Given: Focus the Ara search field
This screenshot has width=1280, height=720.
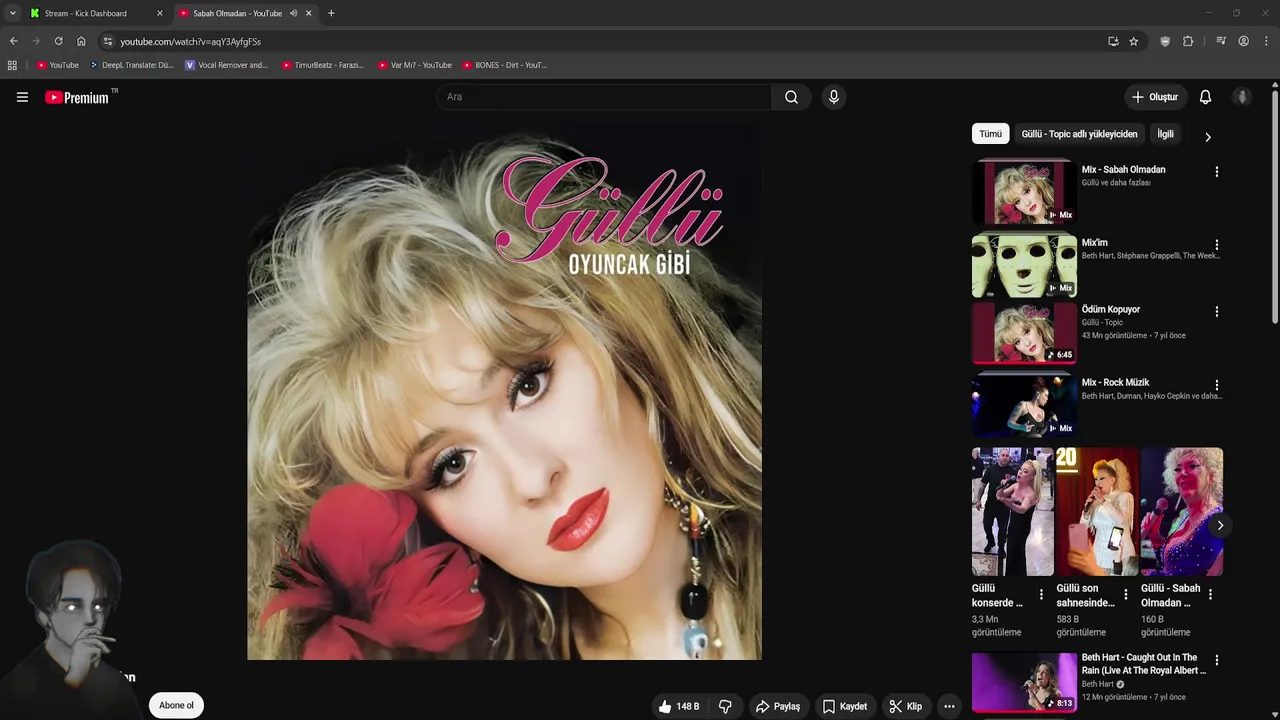Looking at the screenshot, I should 603,97.
